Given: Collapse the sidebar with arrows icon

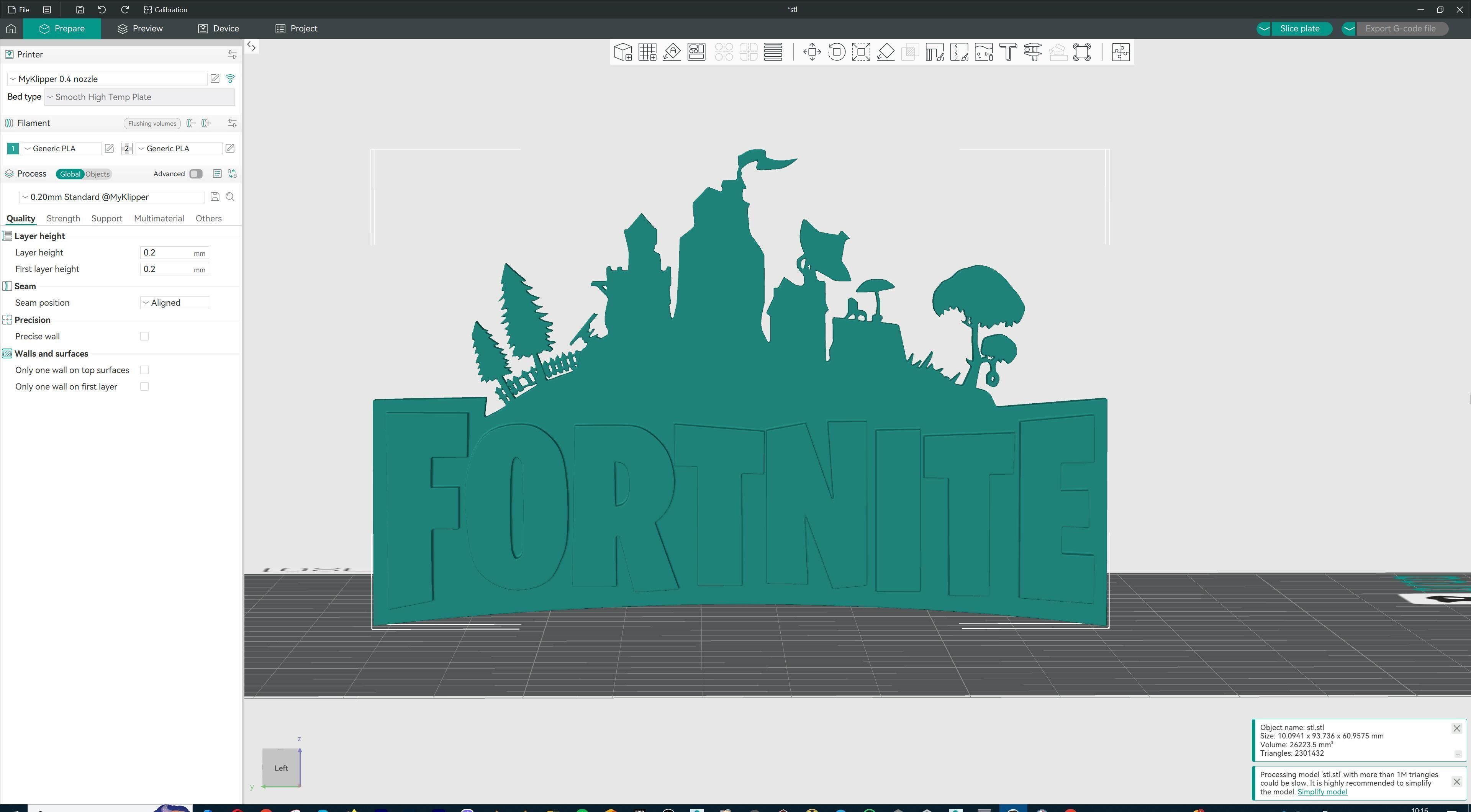Looking at the screenshot, I should tap(251, 47).
